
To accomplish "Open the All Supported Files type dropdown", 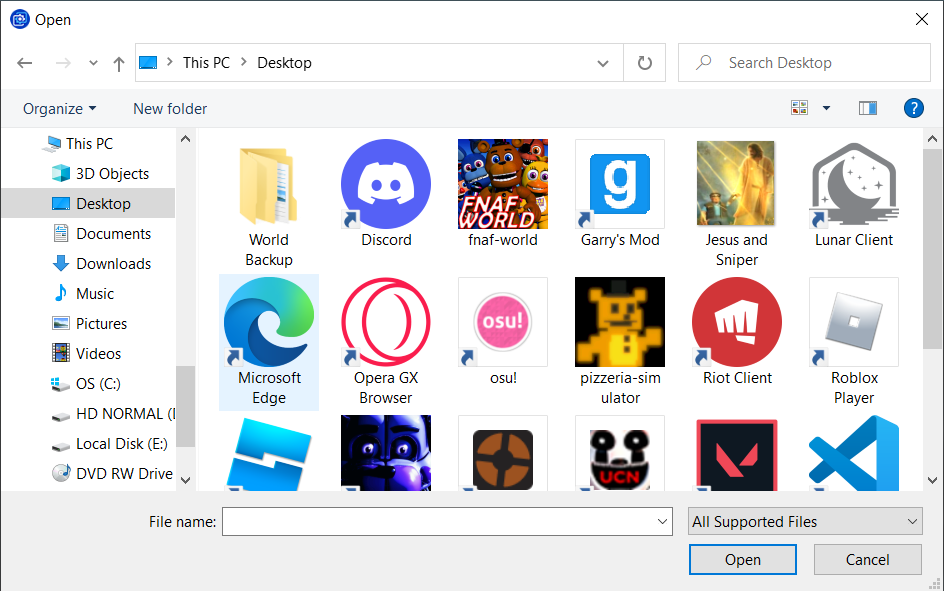I will tap(805, 521).
